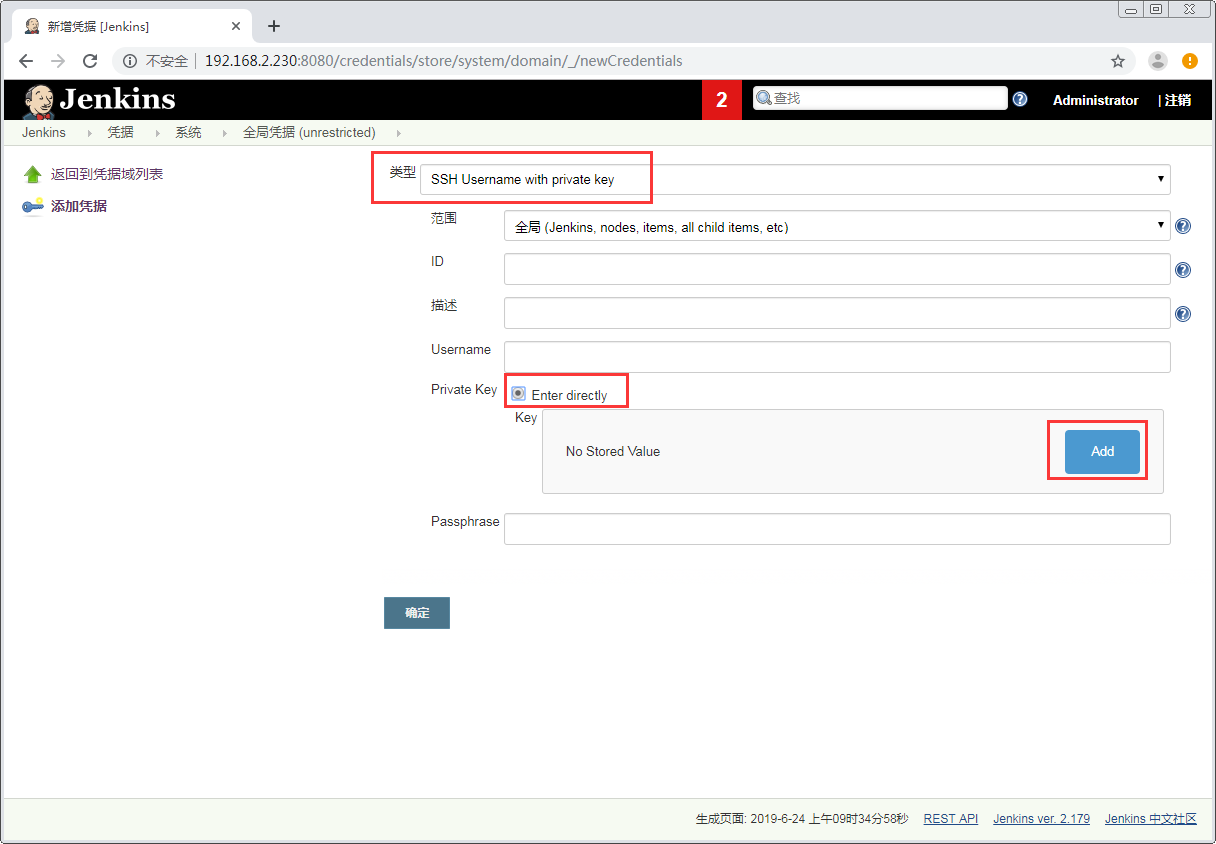Click the browser address bar URL
The image size is (1216, 844).
click(443, 61)
